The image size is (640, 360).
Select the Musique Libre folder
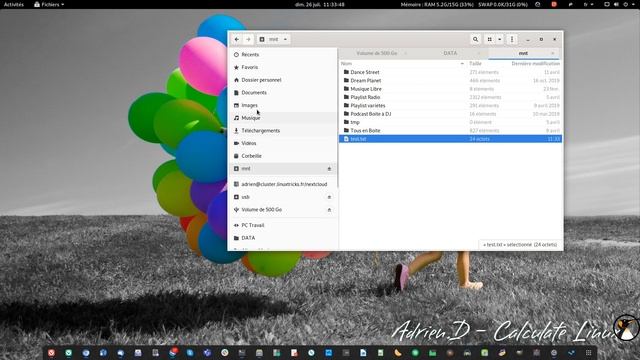pyautogui.click(x=450, y=89)
